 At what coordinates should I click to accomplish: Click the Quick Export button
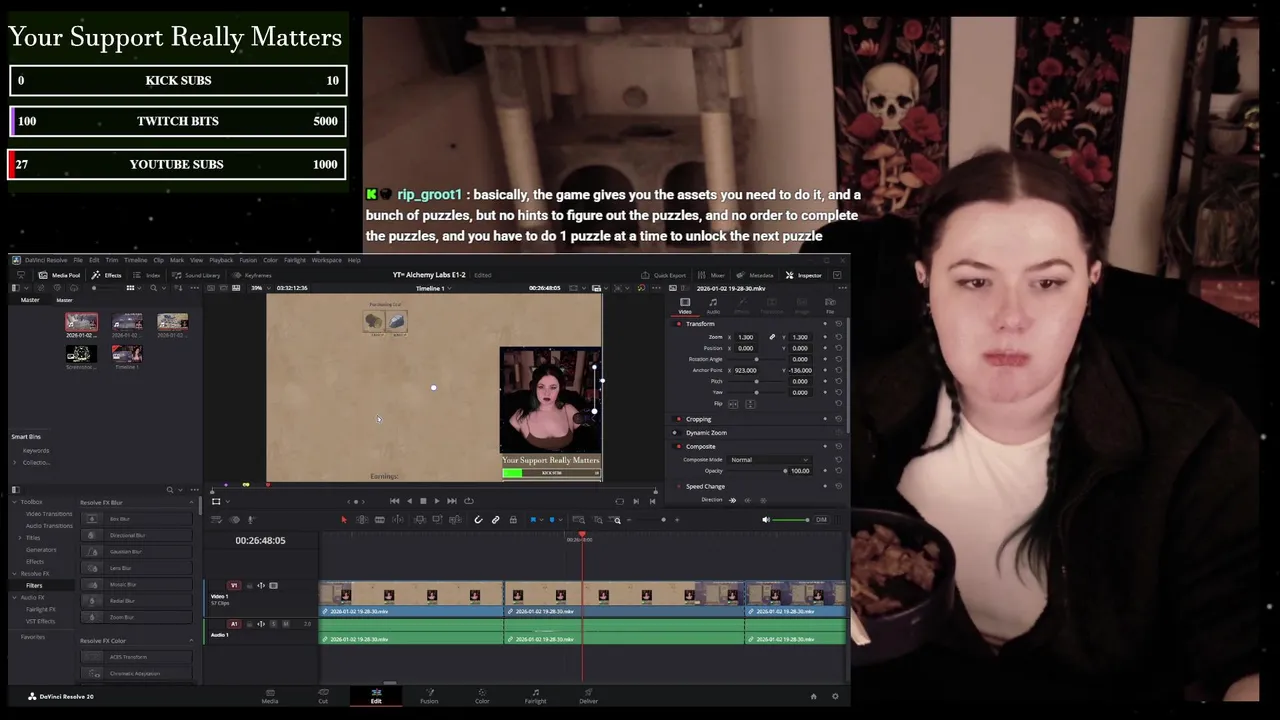pyautogui.click(x=663, y=275)
